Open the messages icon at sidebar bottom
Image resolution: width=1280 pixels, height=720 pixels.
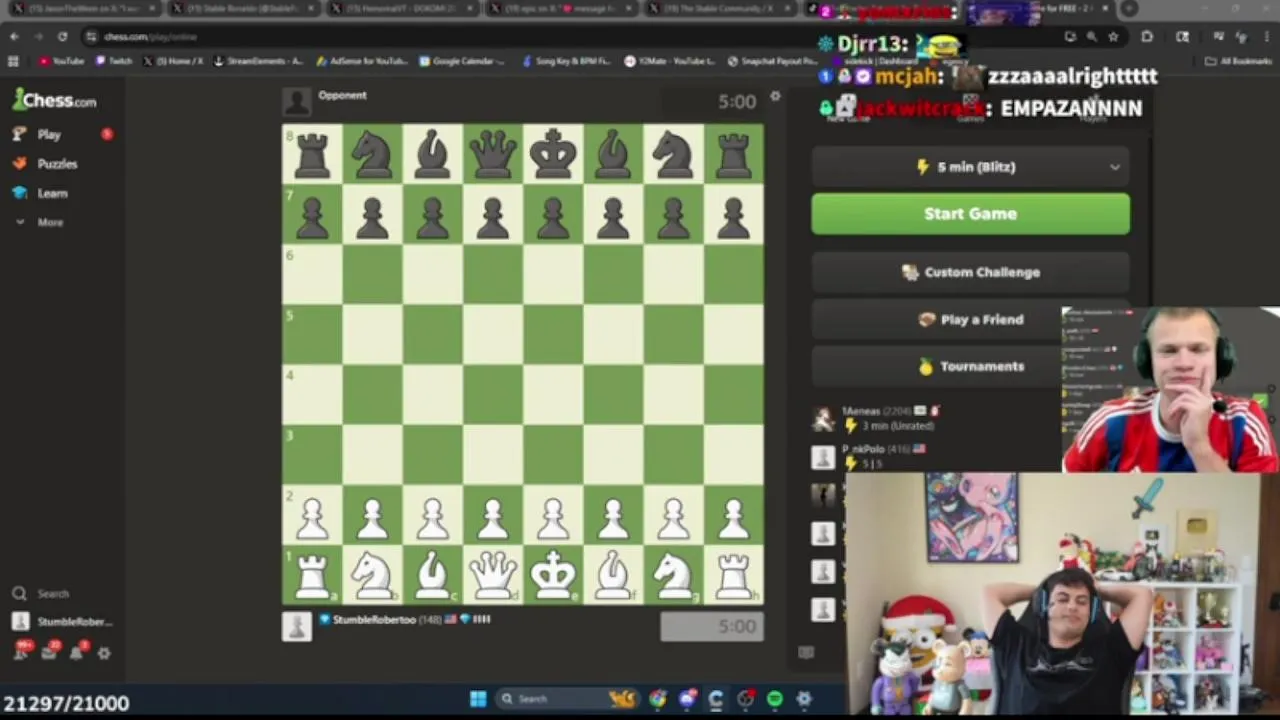pyautogui.click(x=48, y=653)
